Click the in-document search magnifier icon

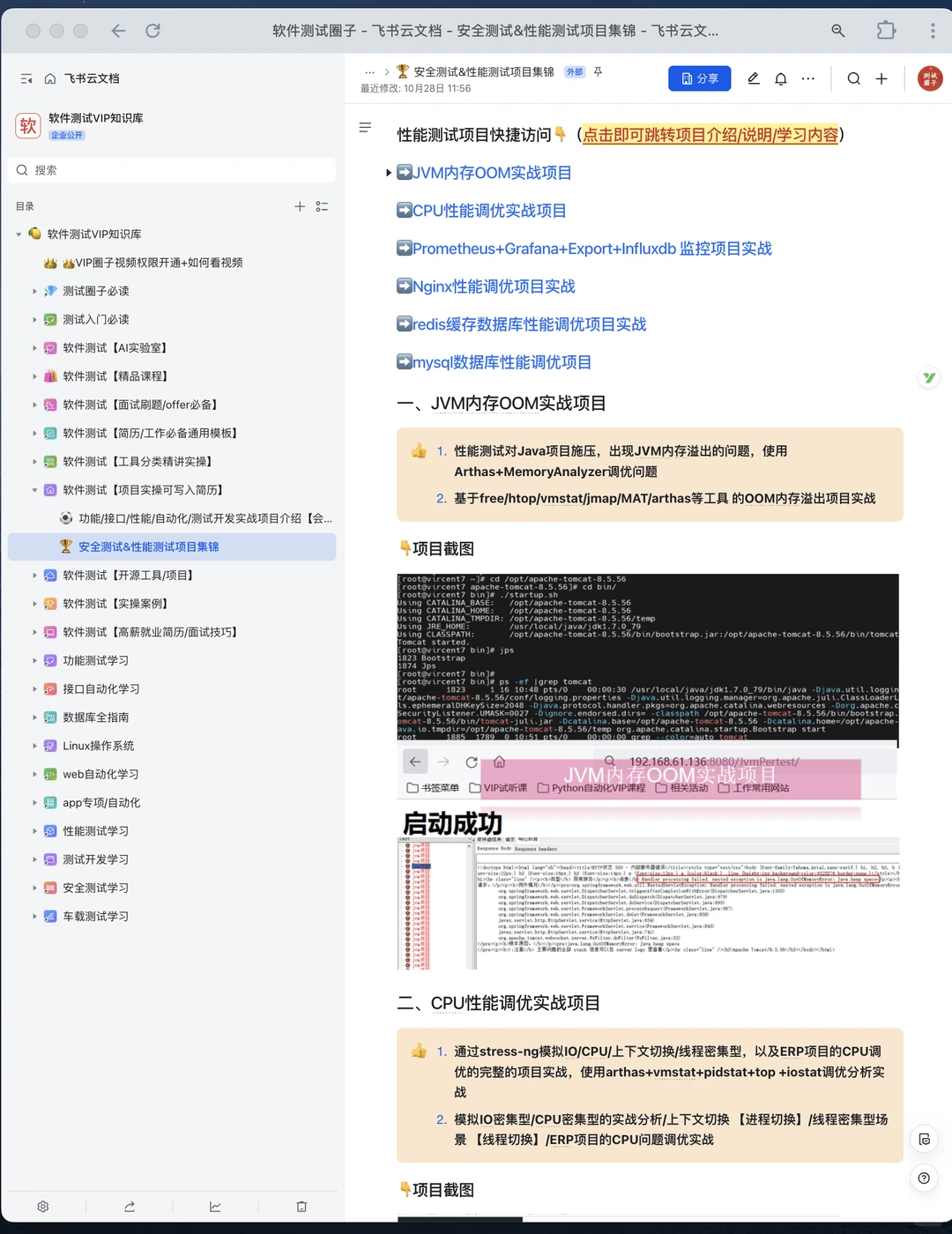(x=853, y=78)
